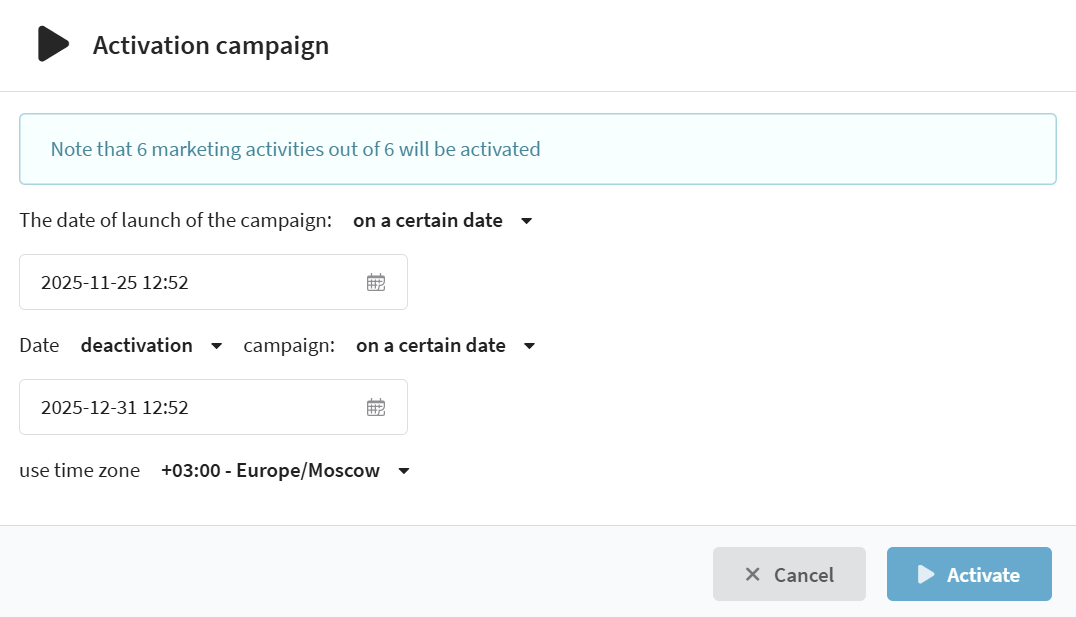The image size is (1076, 617).
Task: Click arrow beside deactivation 'on a certain date'
Action: point(530,346)
